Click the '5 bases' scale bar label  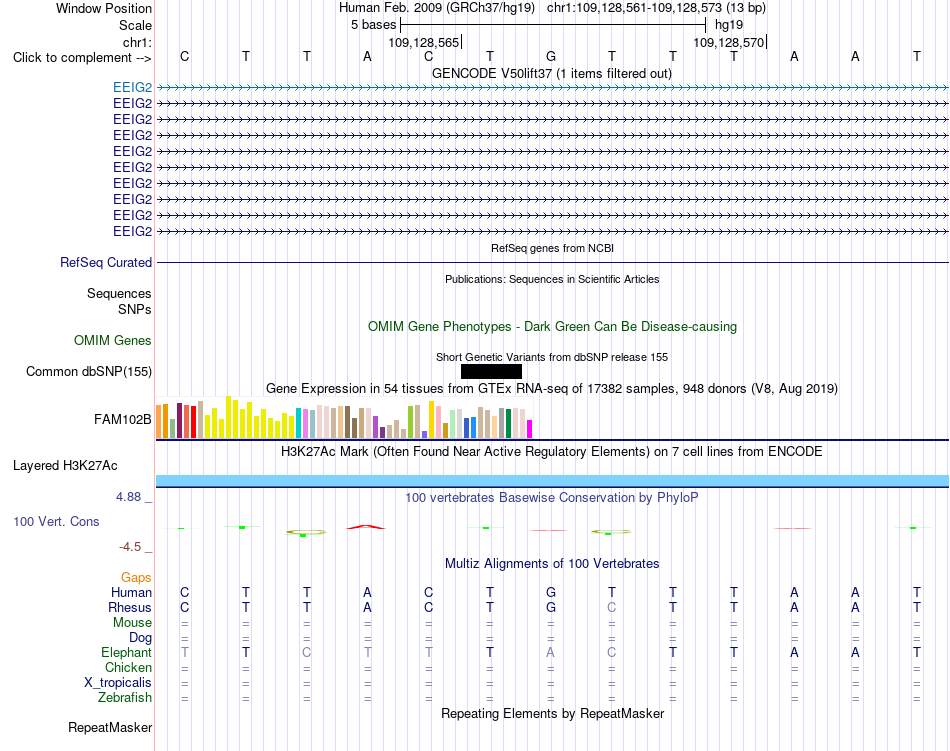click(373, 25)
